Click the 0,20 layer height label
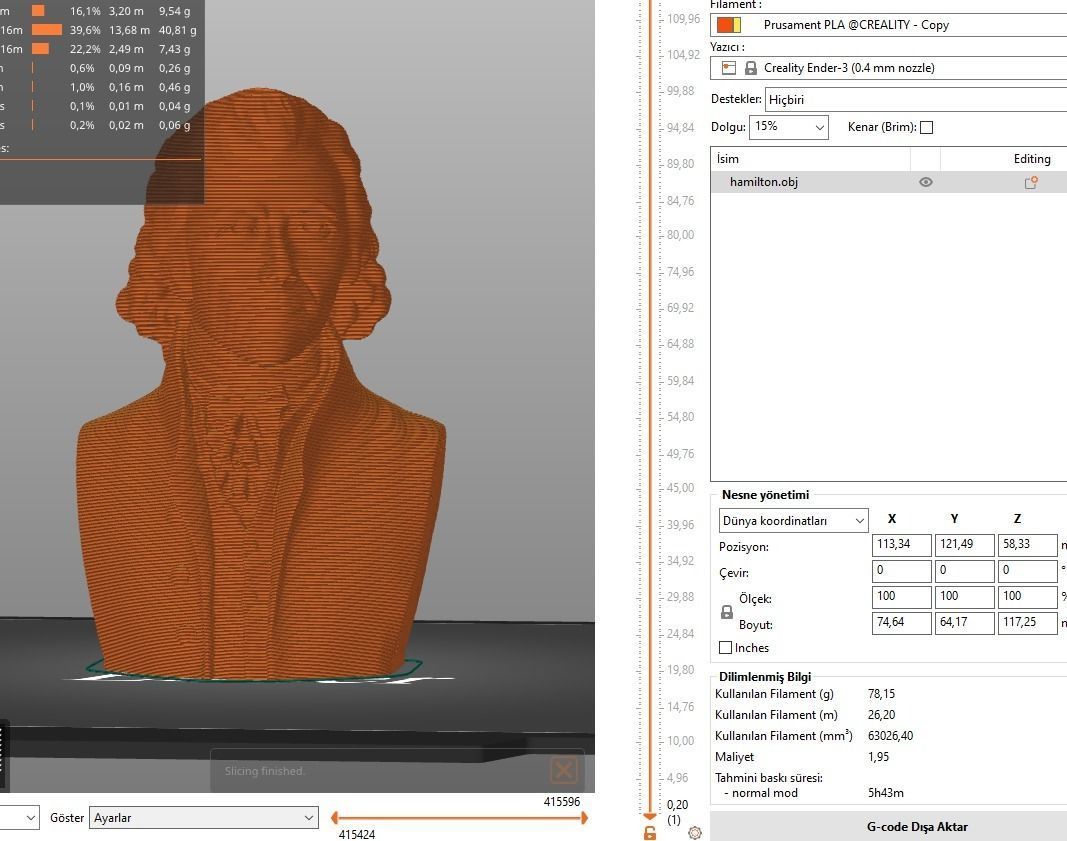 coord(677,805)
